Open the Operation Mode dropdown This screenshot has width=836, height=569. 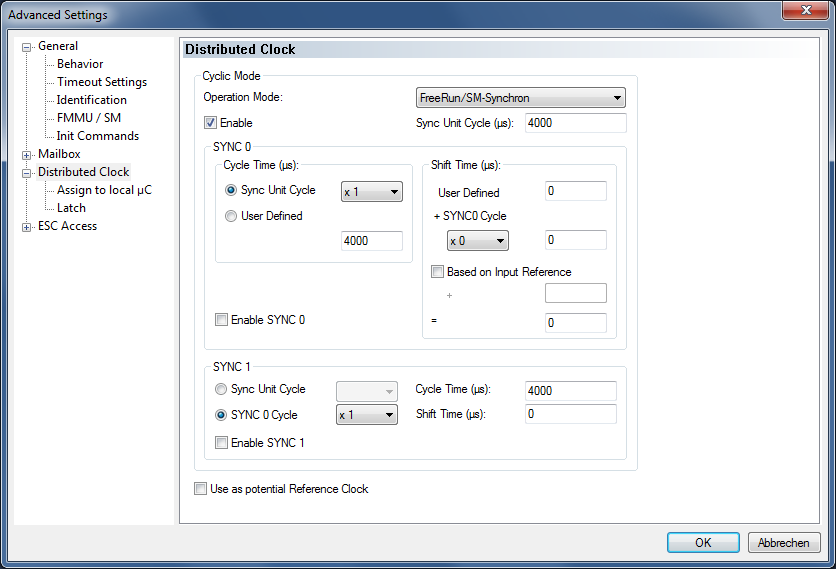point(520,98)
